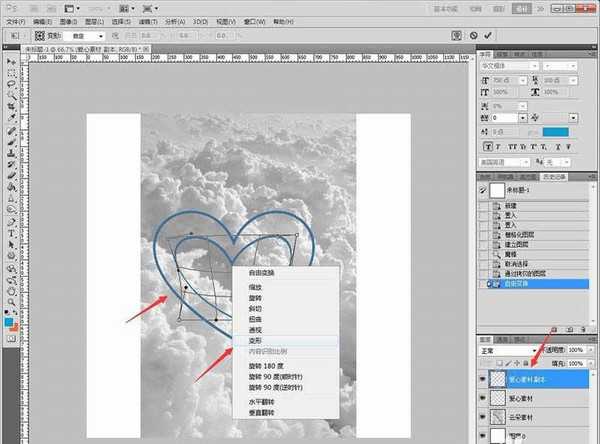Select the Move tool in the toolbox
This screenshot has height=444, width=600.
(x=9, y=61)
